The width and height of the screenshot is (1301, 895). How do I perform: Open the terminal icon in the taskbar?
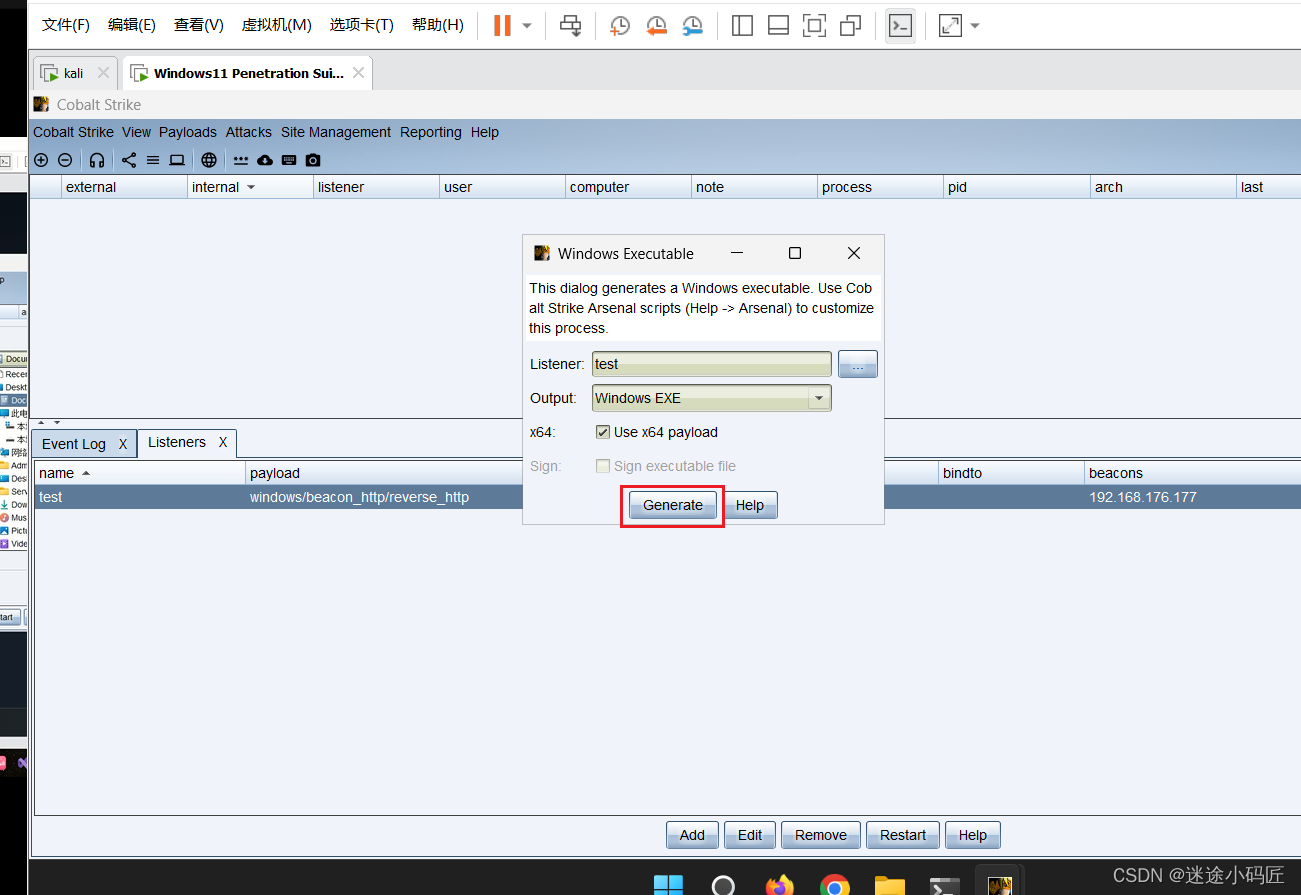point(945,885)
